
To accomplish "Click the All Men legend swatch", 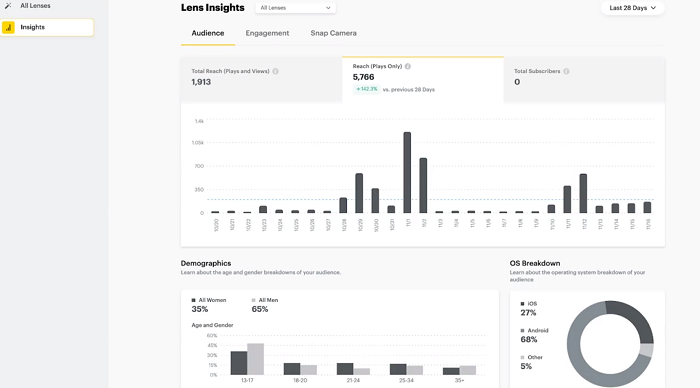I will [x=254, y=300].
